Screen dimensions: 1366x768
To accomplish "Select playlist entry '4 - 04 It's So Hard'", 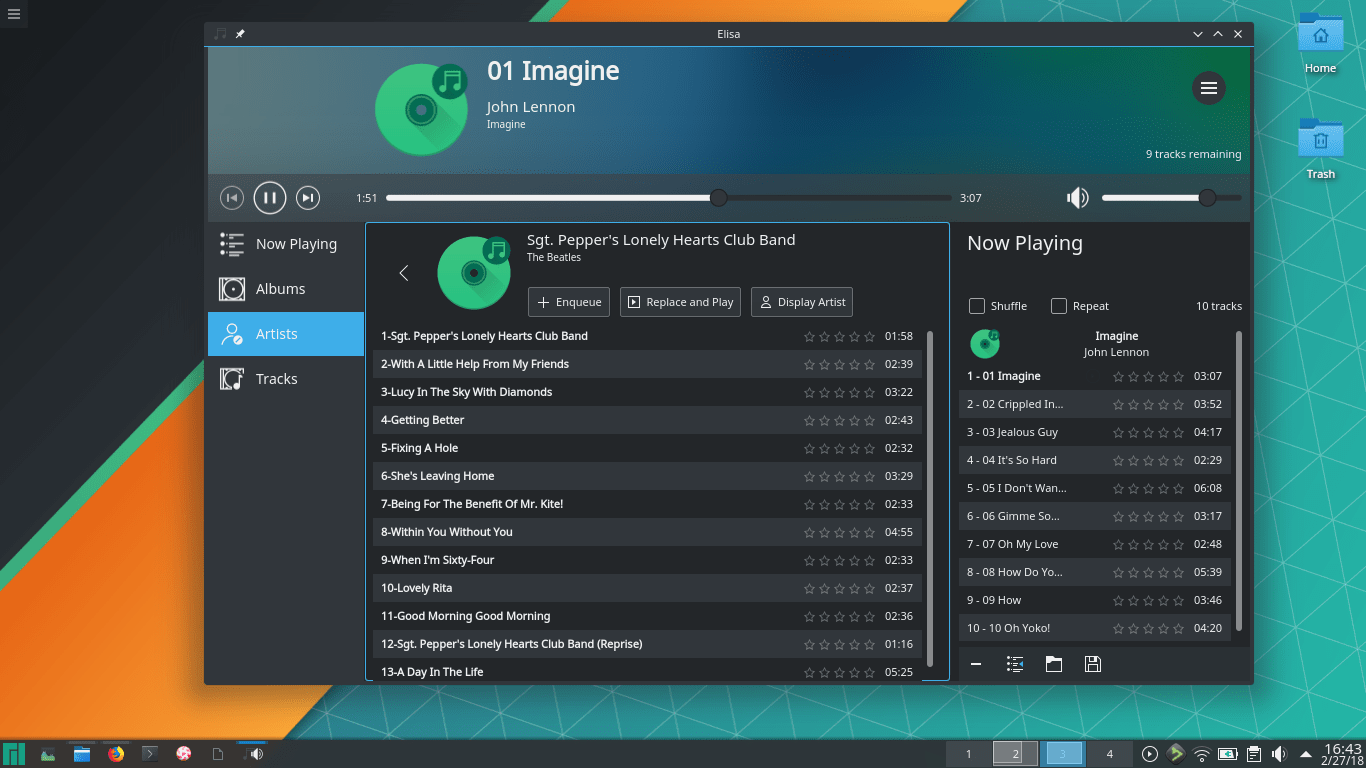I will [x=1095, y=460].
